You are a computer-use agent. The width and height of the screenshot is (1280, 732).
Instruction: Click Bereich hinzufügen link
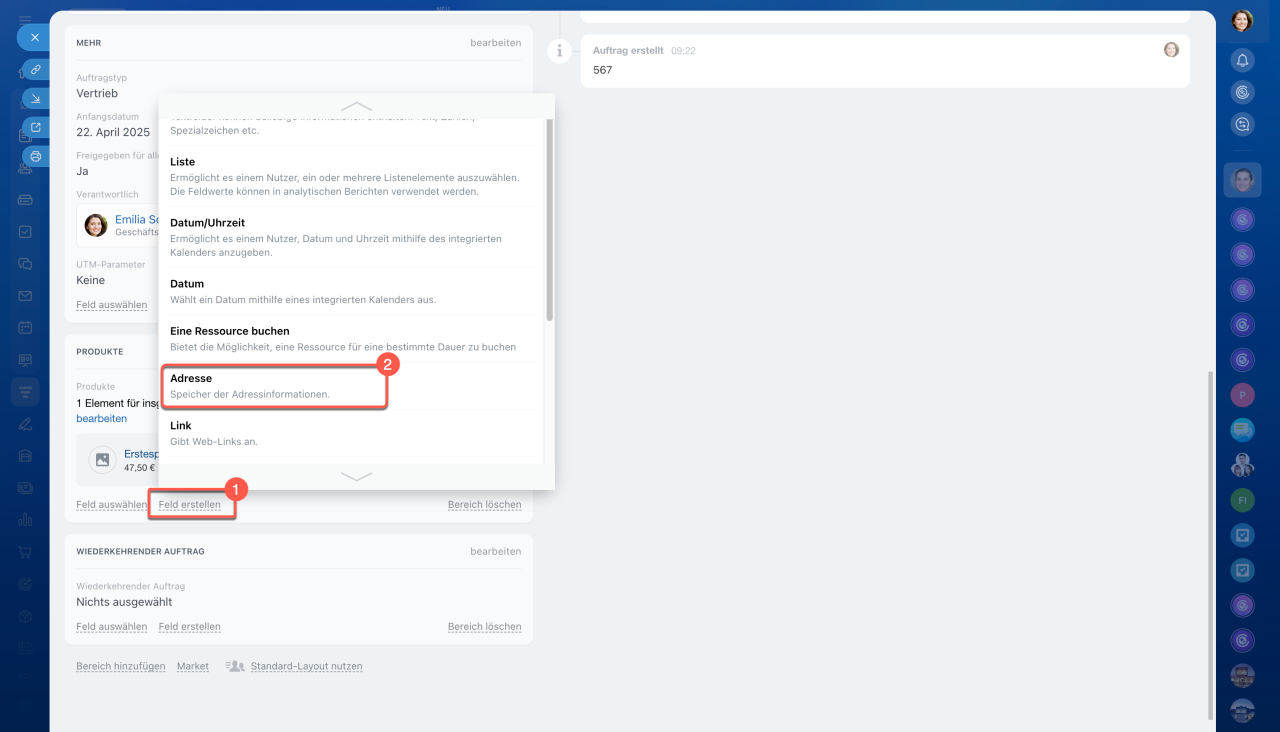click(119, 666)
